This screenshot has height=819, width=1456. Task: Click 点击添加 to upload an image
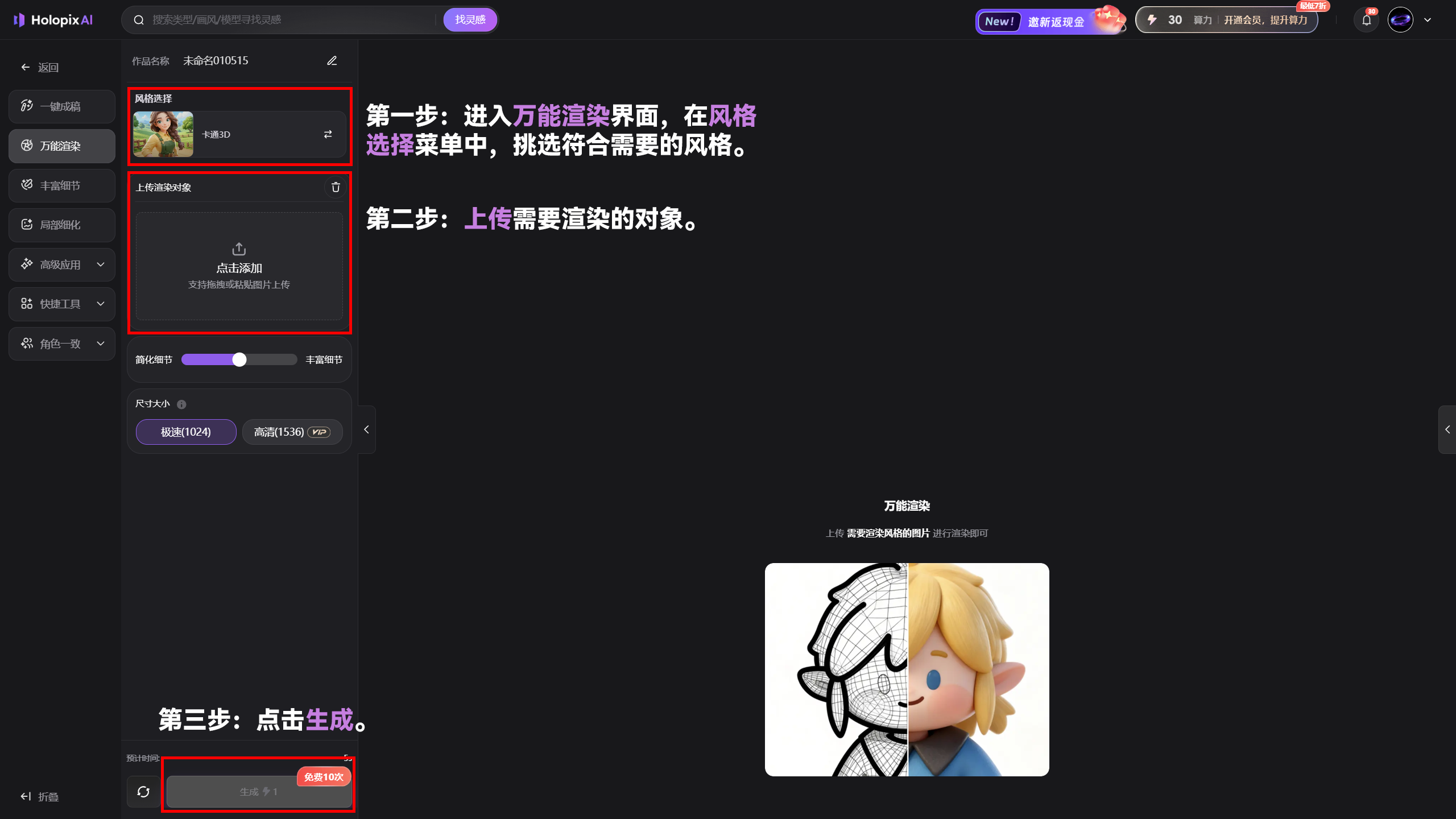point(239,266)
